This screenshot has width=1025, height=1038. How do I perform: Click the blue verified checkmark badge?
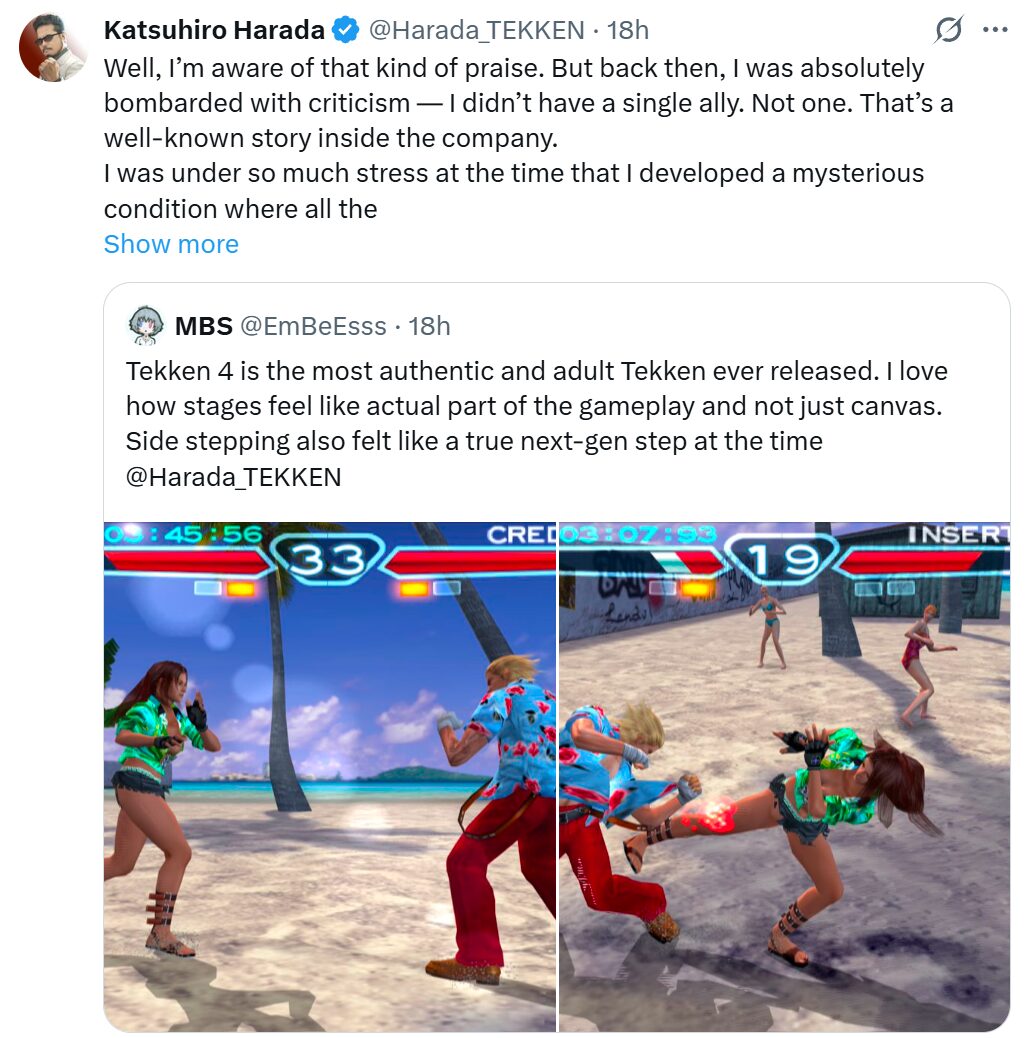(345, 30)
